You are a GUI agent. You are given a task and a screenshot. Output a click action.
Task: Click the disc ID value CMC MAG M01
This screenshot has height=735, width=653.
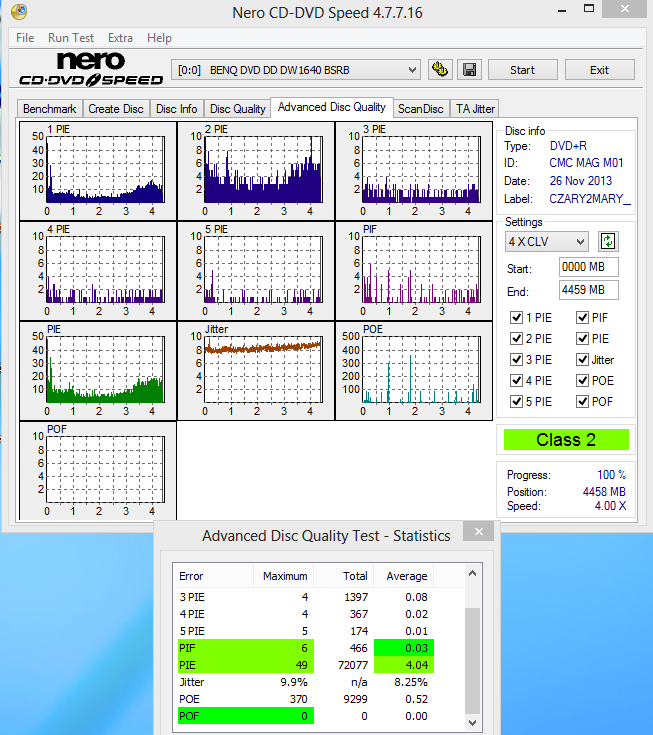point(586,163)
